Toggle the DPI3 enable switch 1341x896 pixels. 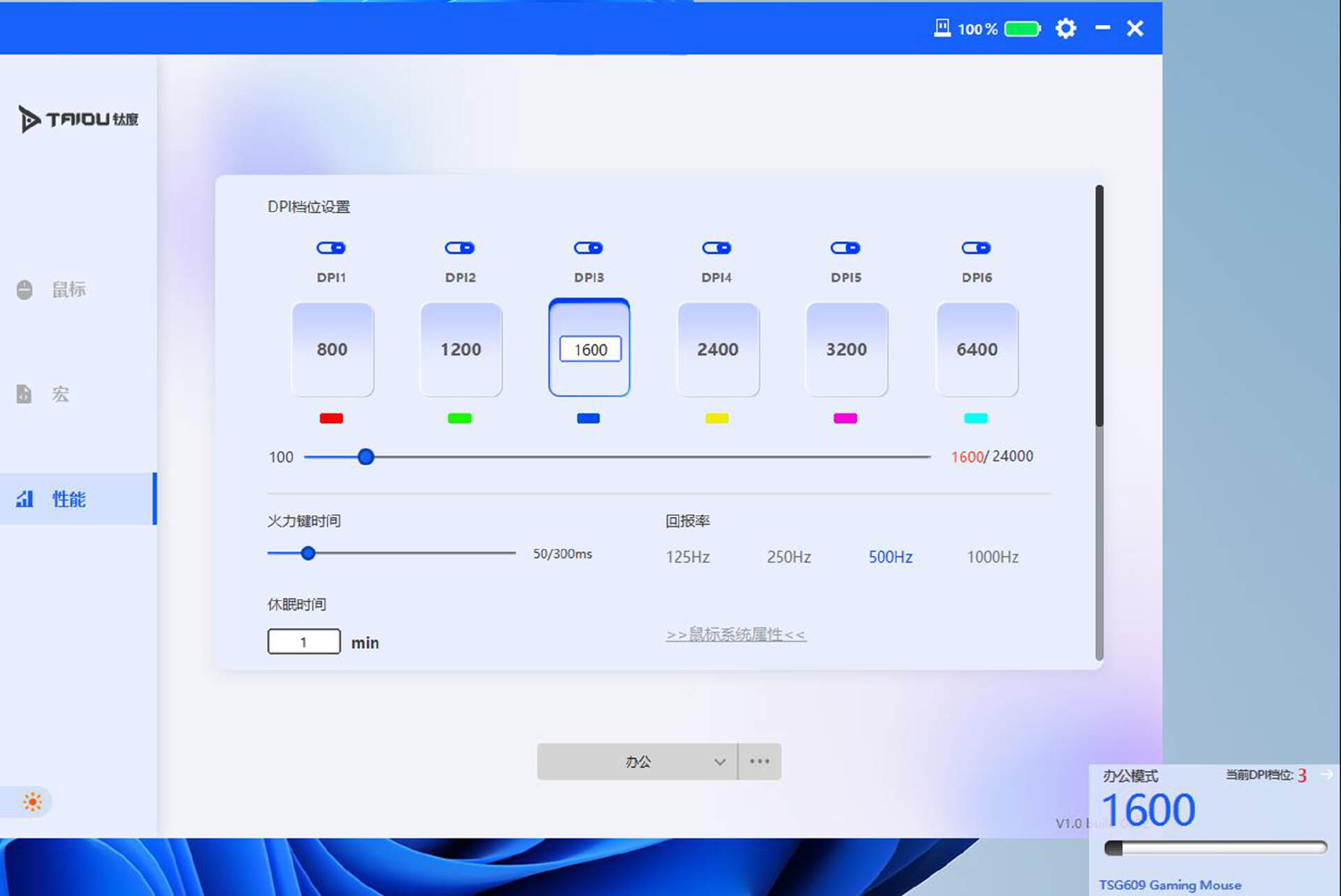[x=588, y=248]
